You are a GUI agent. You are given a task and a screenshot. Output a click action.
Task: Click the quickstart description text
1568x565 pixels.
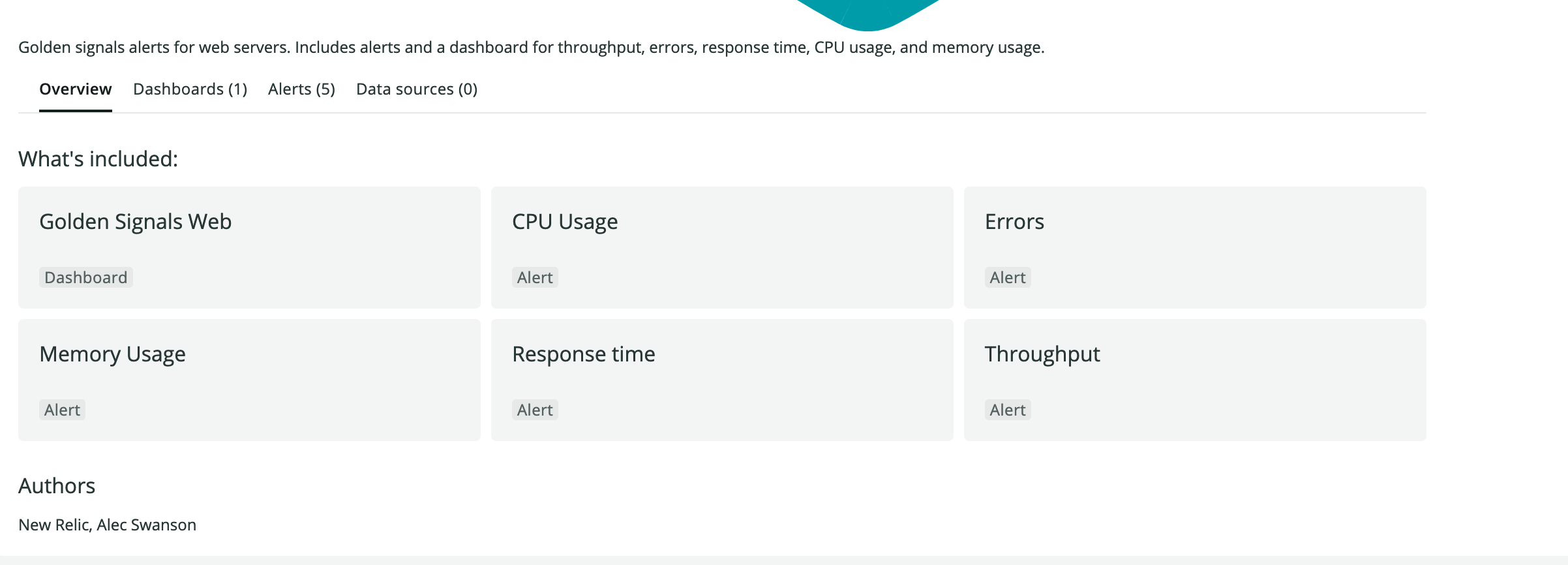[x=532, y=47]
